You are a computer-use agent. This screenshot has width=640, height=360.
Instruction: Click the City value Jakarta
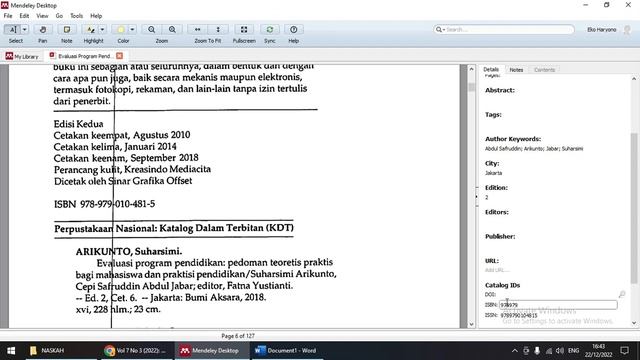point(493,173)
